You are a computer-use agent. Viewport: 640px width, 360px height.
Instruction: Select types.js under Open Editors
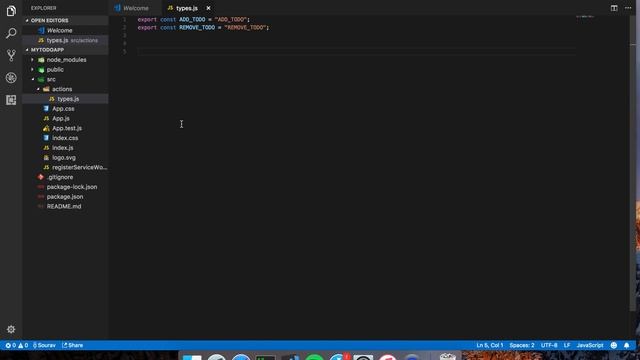[65, 40]
